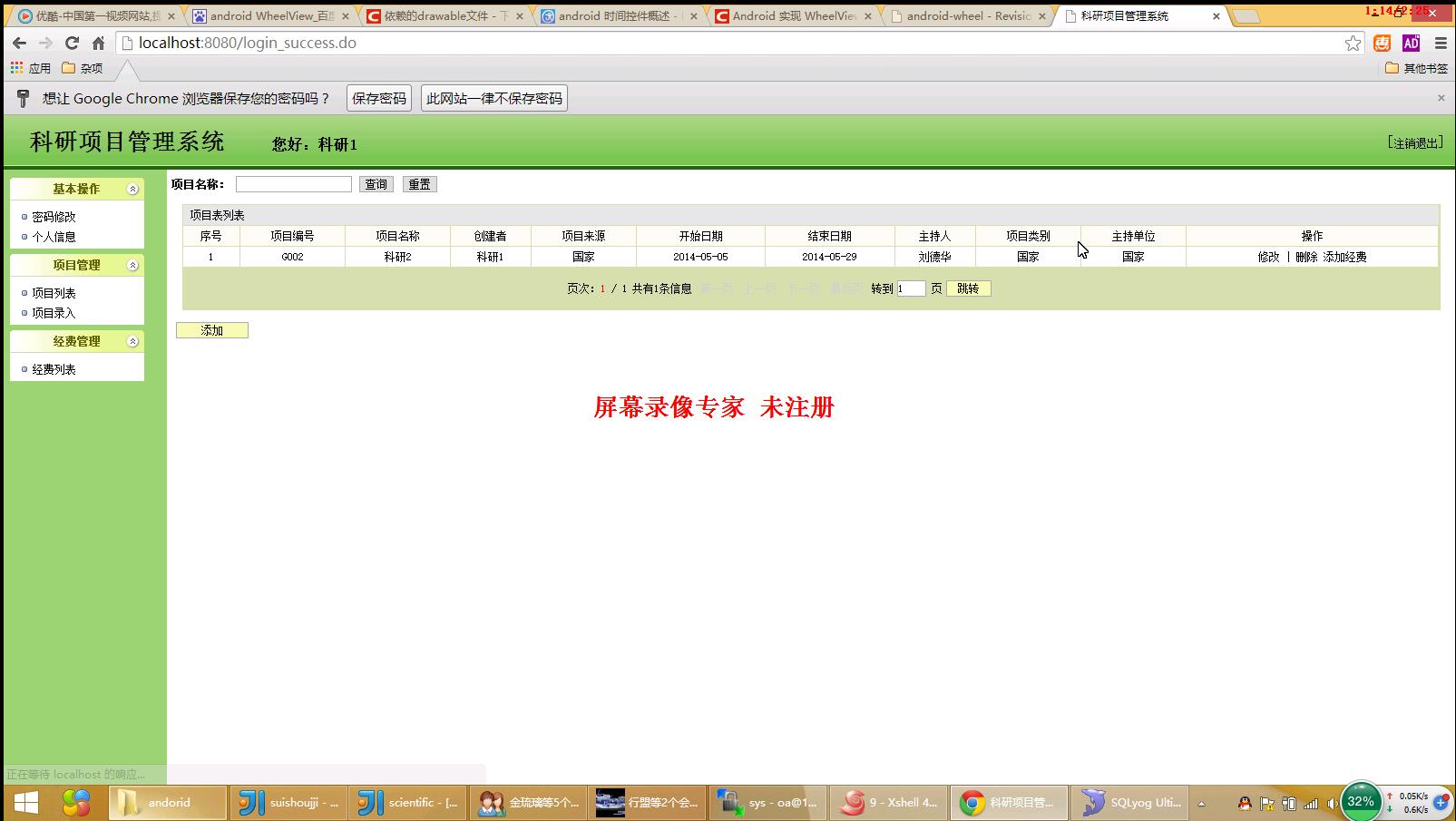Open the 应用 apps shortcut
This screenshot has height=821, width=1456.
31,68
